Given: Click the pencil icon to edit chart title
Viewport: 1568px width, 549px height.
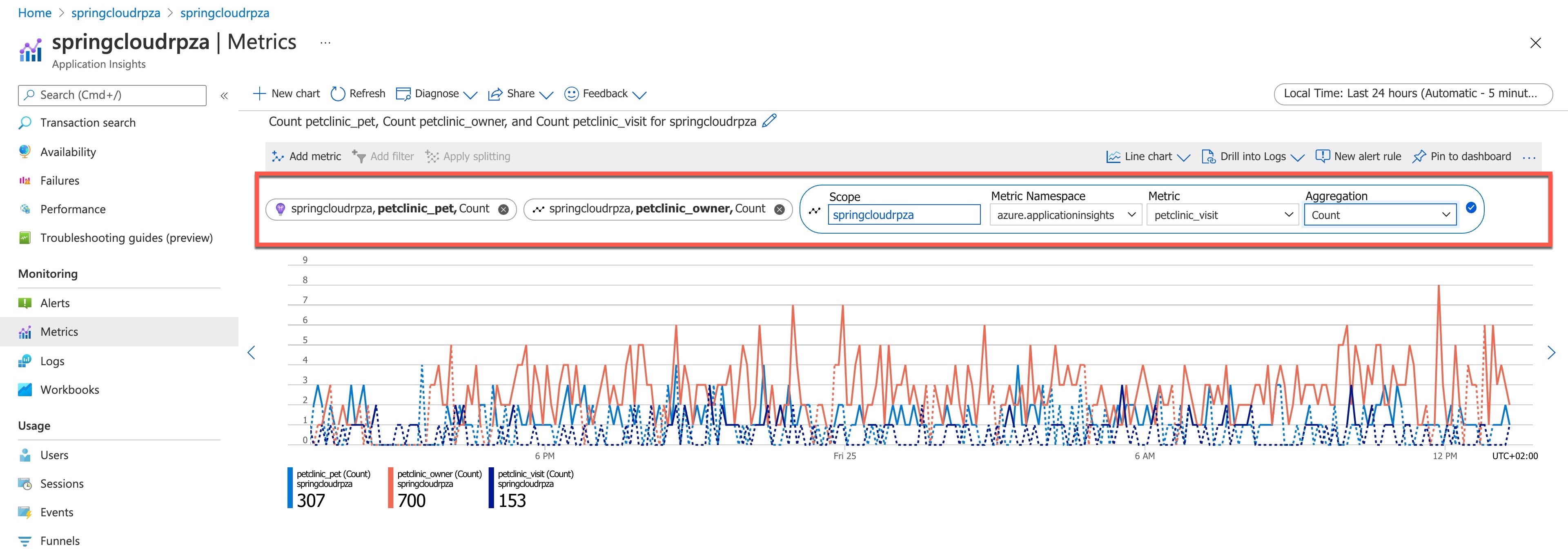Looking at the screenshot, I should pos(769,121).
